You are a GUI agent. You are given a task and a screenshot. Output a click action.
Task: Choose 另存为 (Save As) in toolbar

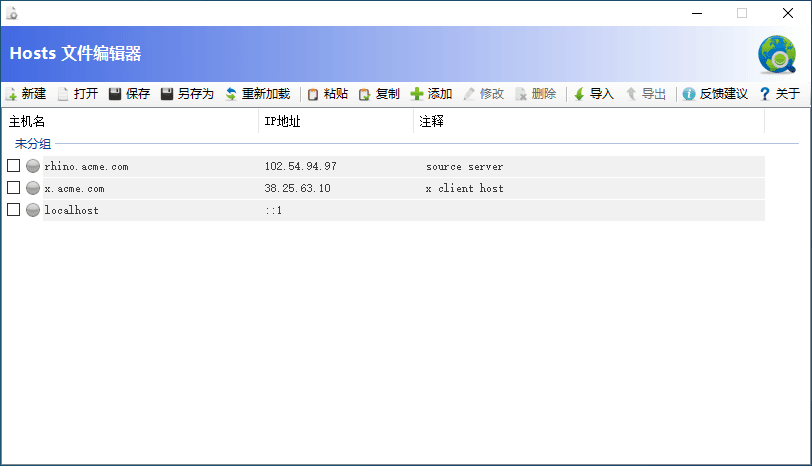(187, 94)
